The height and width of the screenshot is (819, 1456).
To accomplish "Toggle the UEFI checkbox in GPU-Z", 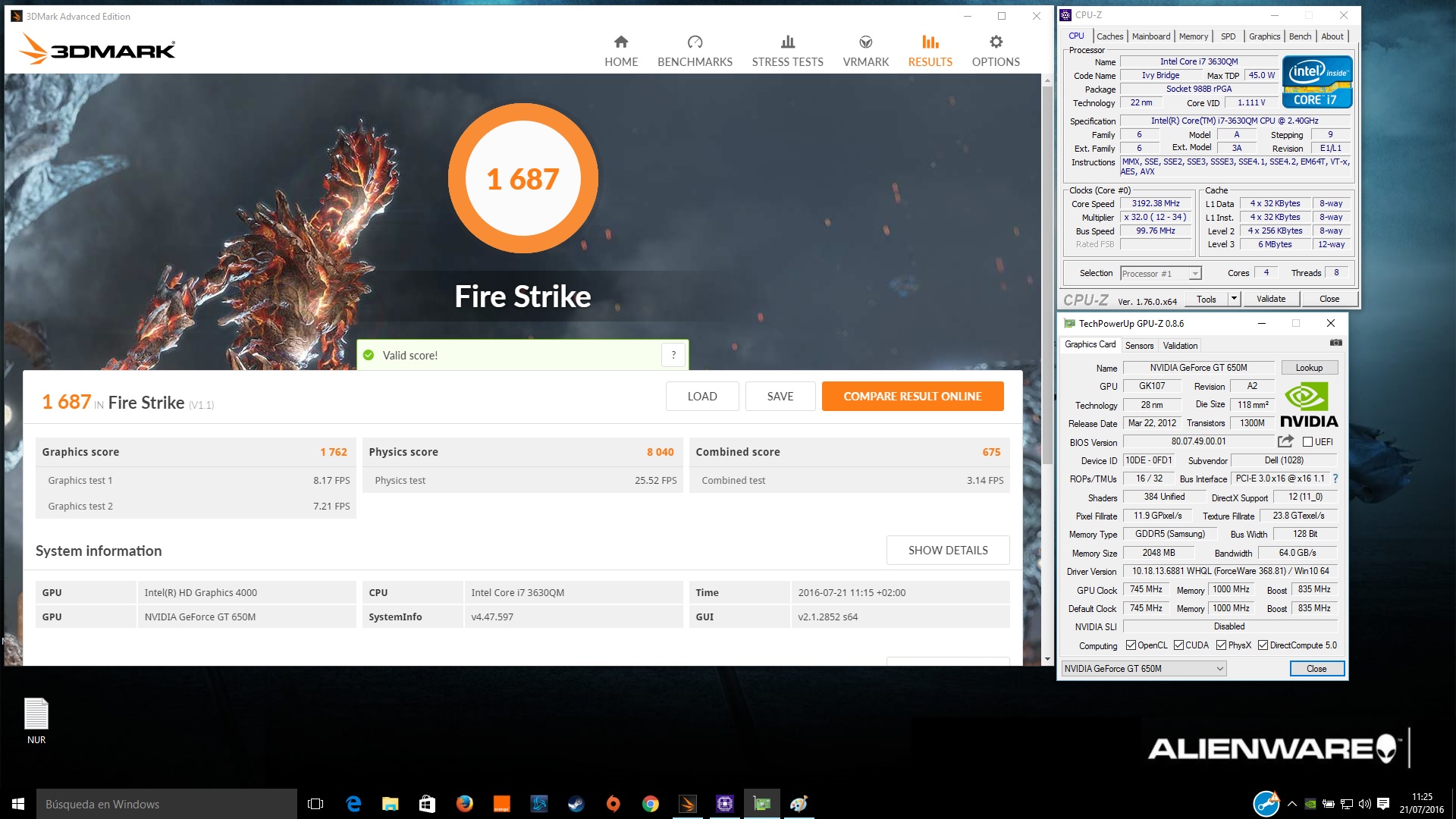I will pyautogui.click(x=1307, y=442).
